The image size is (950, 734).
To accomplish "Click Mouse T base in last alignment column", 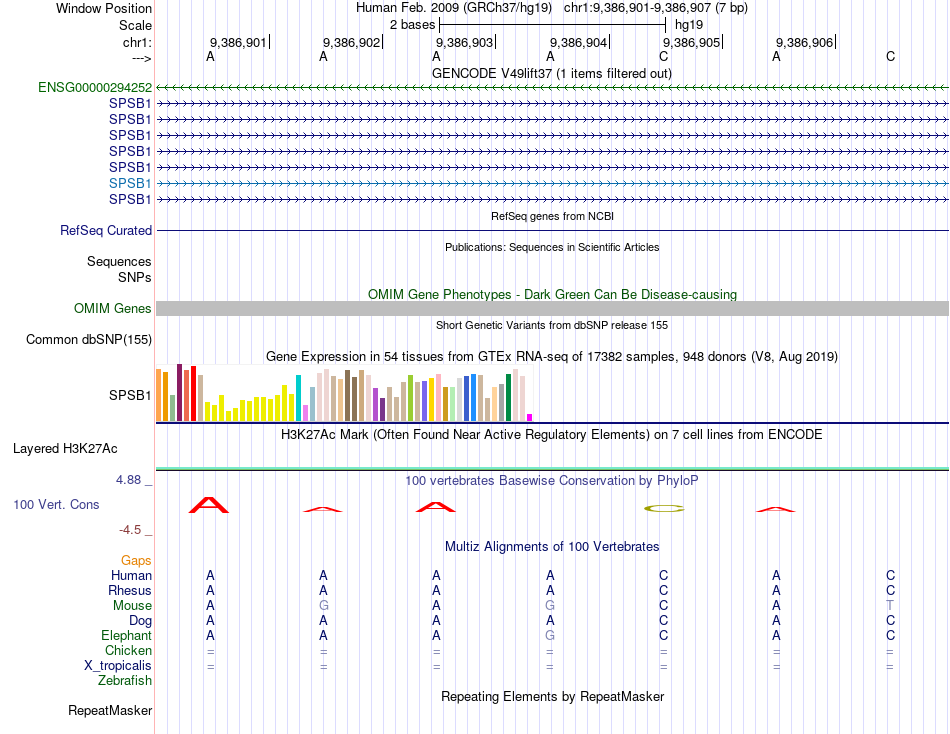I will pyautogui.click(x=890, y=606).
